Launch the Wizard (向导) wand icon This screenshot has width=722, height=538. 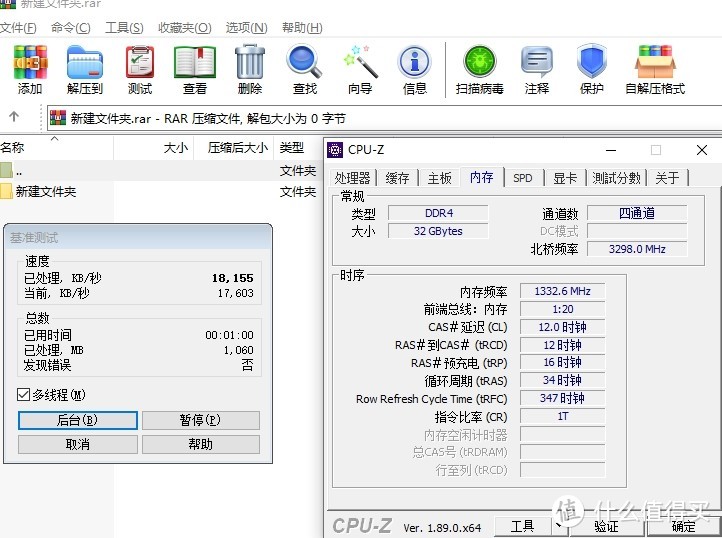click(360, 70)
